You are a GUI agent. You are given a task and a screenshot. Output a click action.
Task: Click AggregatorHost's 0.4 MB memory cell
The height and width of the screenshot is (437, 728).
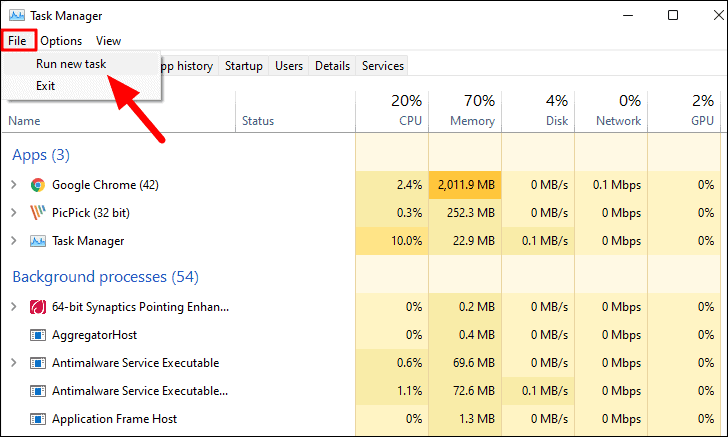pyautogui.click(x=465, y=335)
